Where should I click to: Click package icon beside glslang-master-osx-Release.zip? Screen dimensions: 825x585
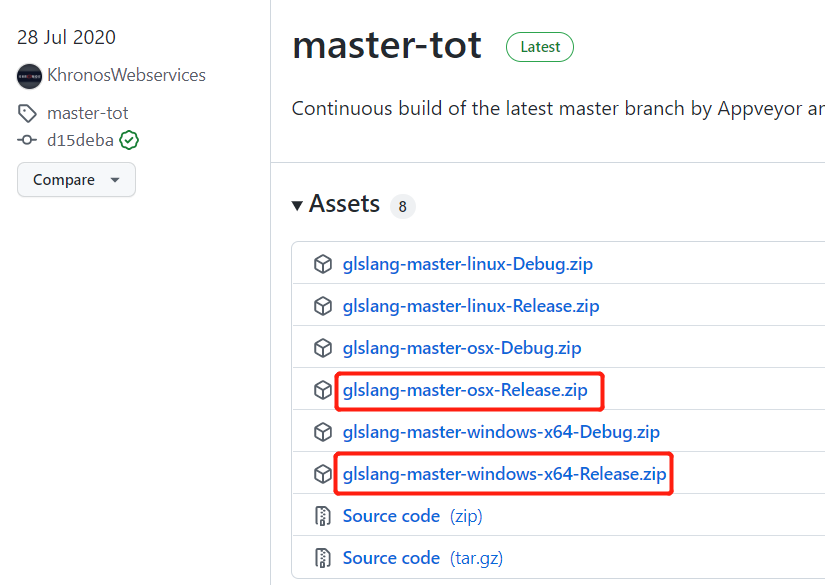(323, 390)
